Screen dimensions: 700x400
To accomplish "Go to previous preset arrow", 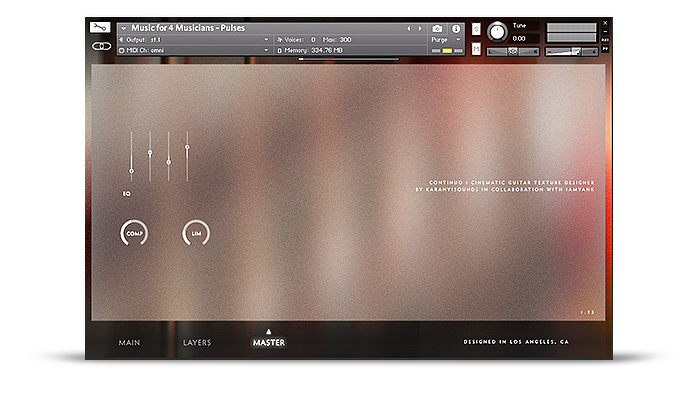I will 408,29.
